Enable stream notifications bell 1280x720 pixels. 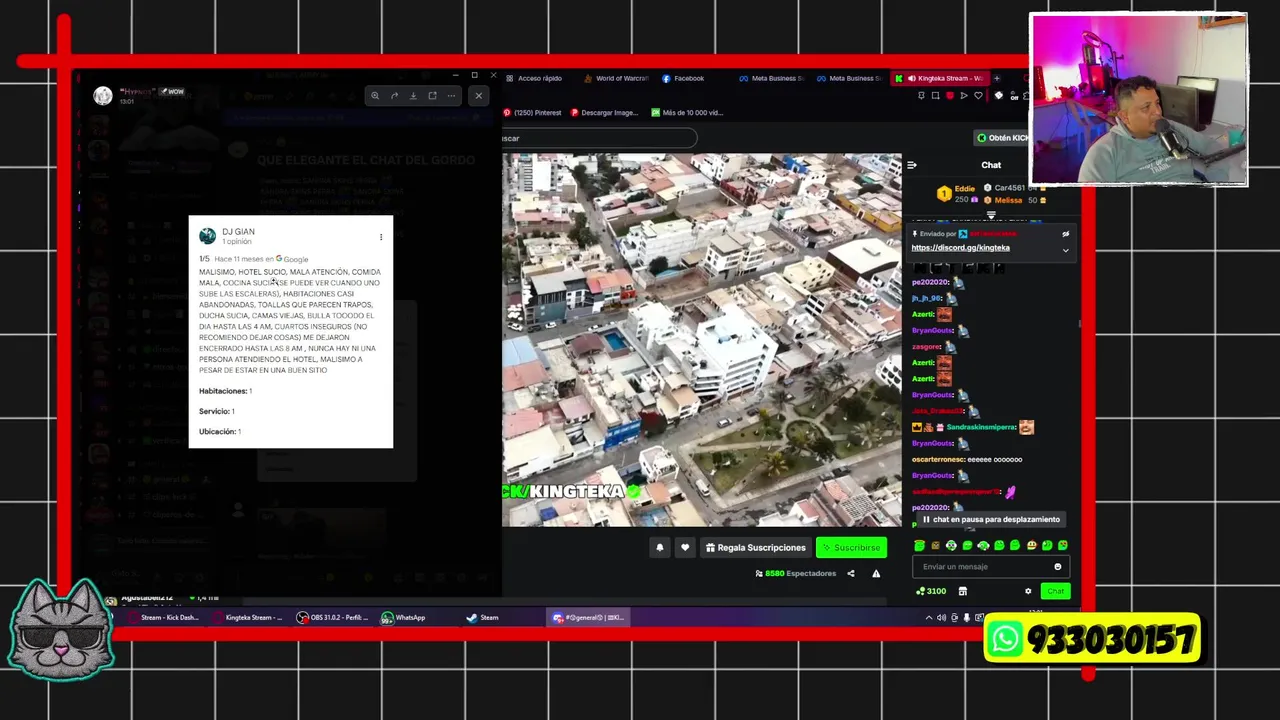click(x=659, y=548)
